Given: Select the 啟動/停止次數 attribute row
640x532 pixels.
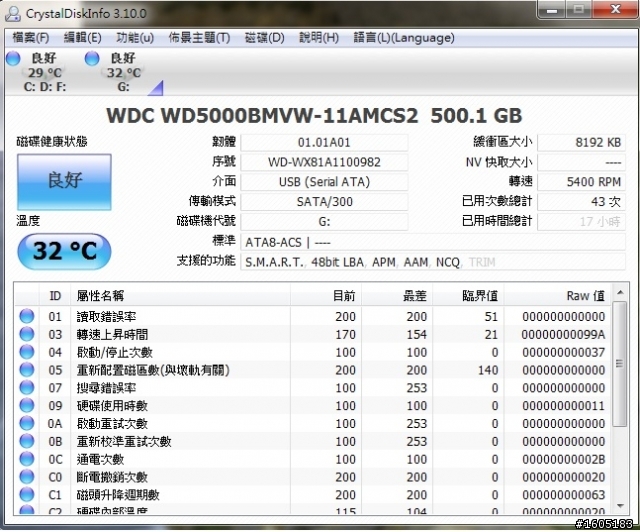Looking at the screenshot, I should pos(313,352).
